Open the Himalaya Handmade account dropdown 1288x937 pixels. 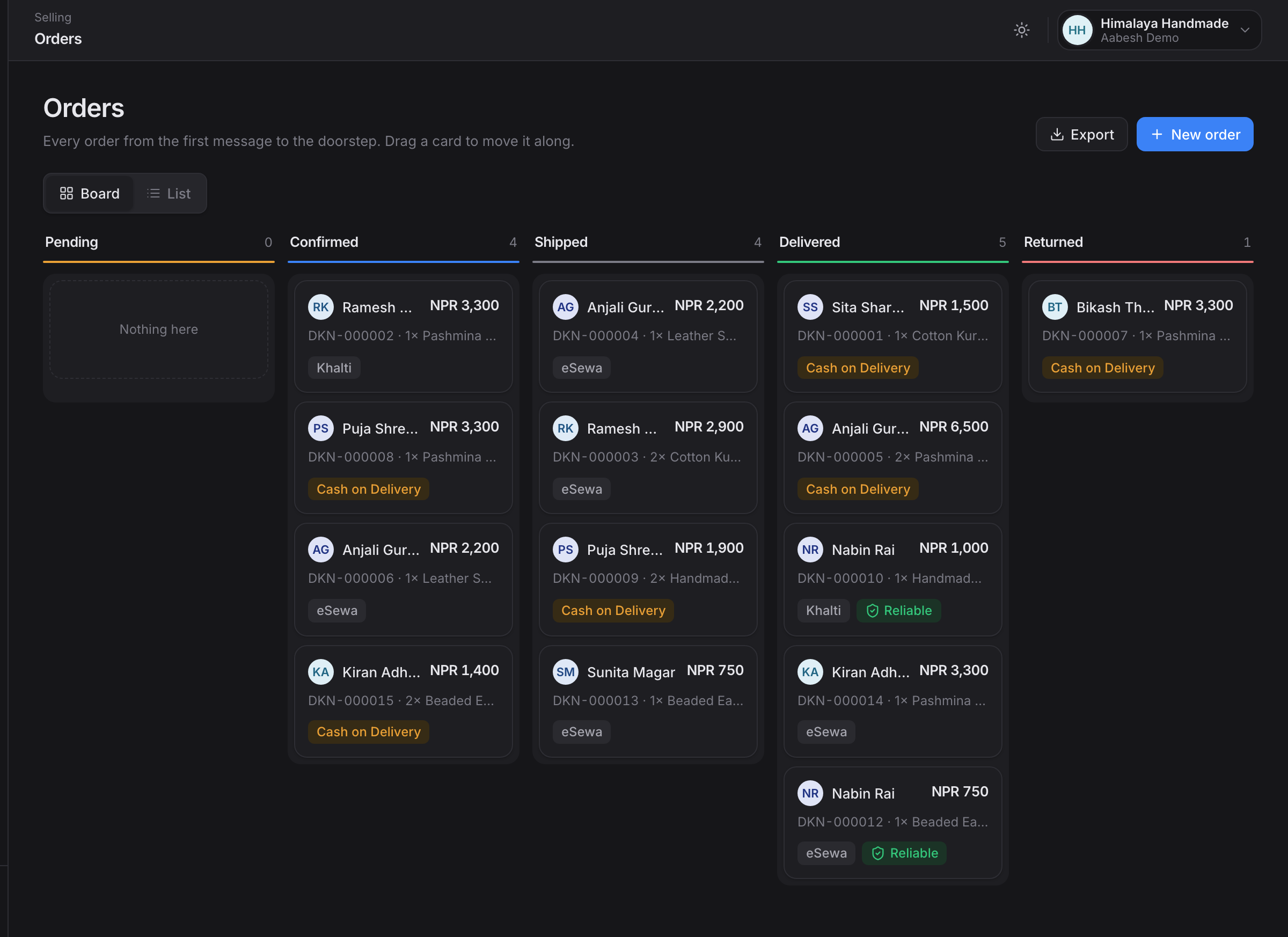(1159, 30)
